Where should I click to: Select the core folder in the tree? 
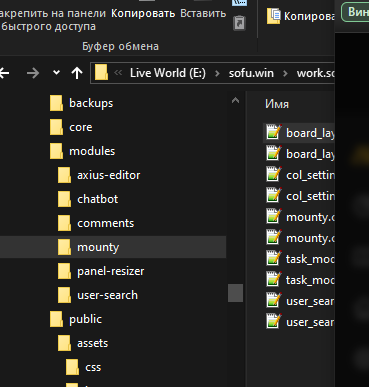coord(81,127)
